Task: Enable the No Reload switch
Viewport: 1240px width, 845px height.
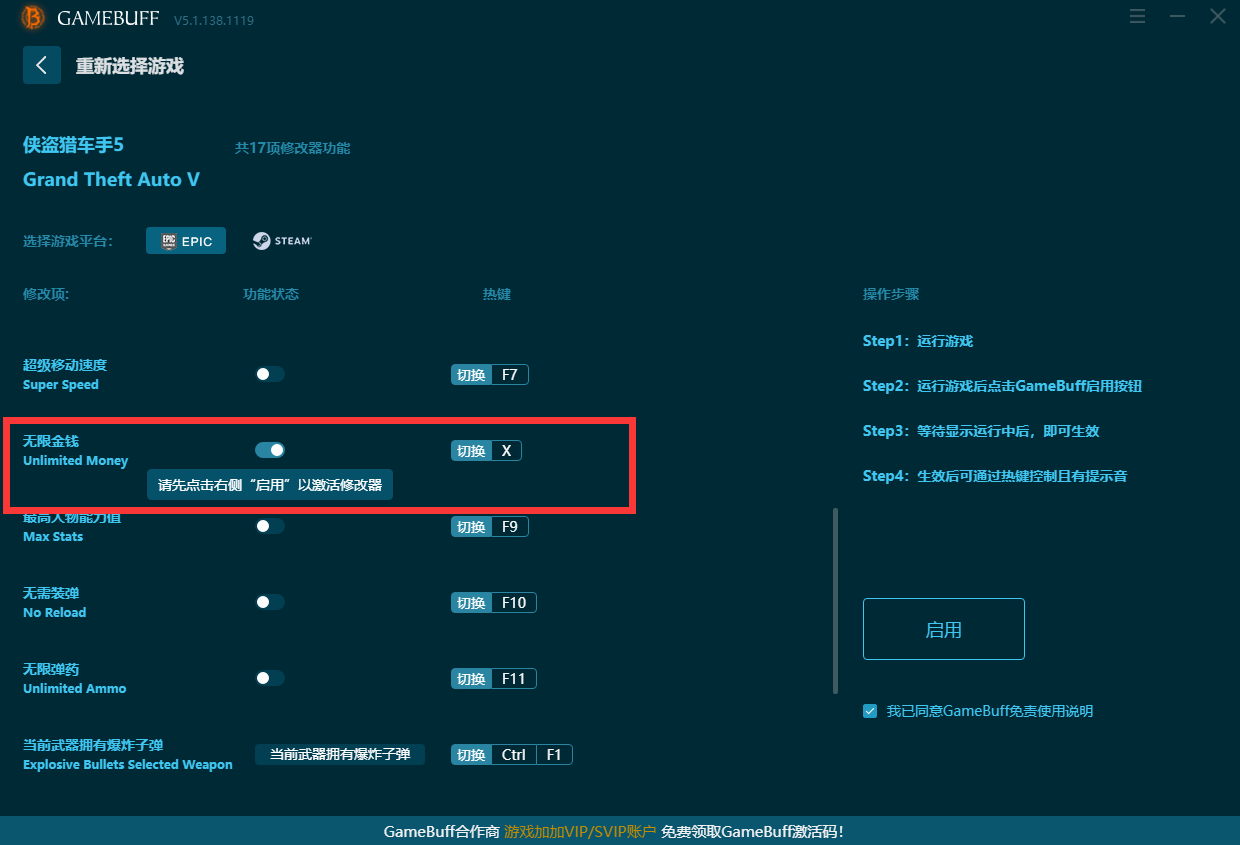Action: tap(270, 602)
